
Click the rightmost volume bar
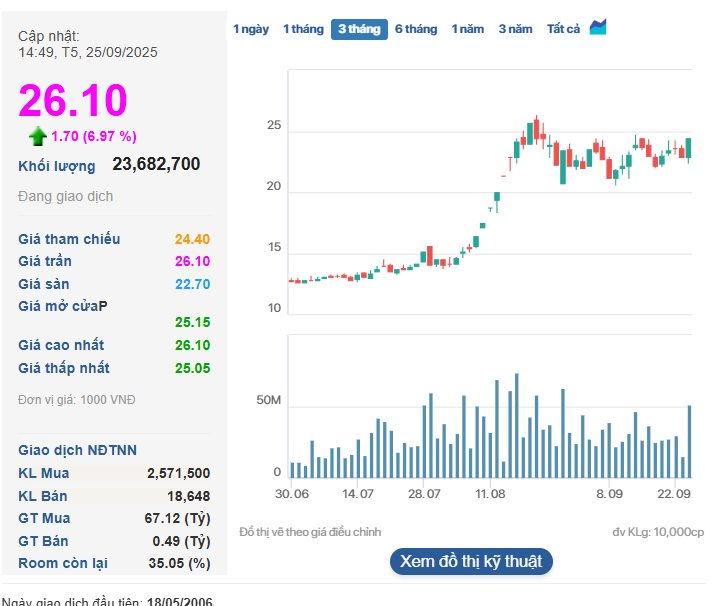pyautogui.click(x=689, y=441)
